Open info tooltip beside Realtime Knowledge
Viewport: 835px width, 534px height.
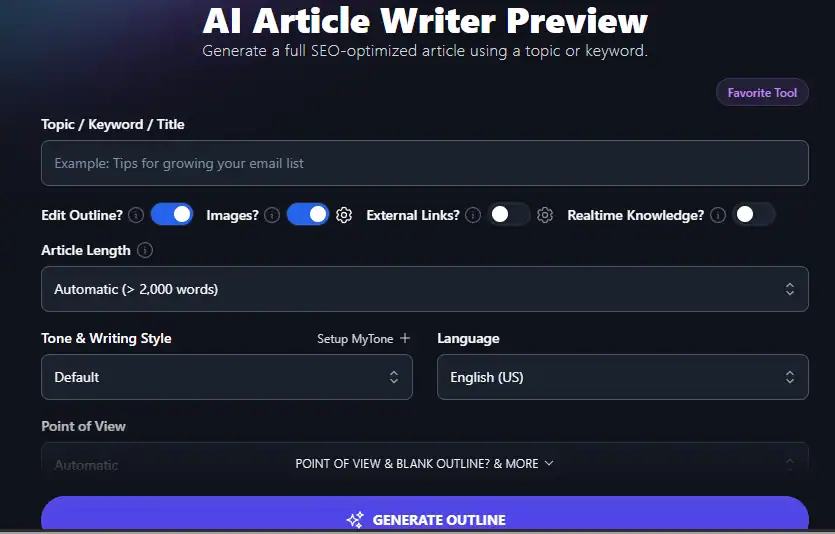point(718,215)
